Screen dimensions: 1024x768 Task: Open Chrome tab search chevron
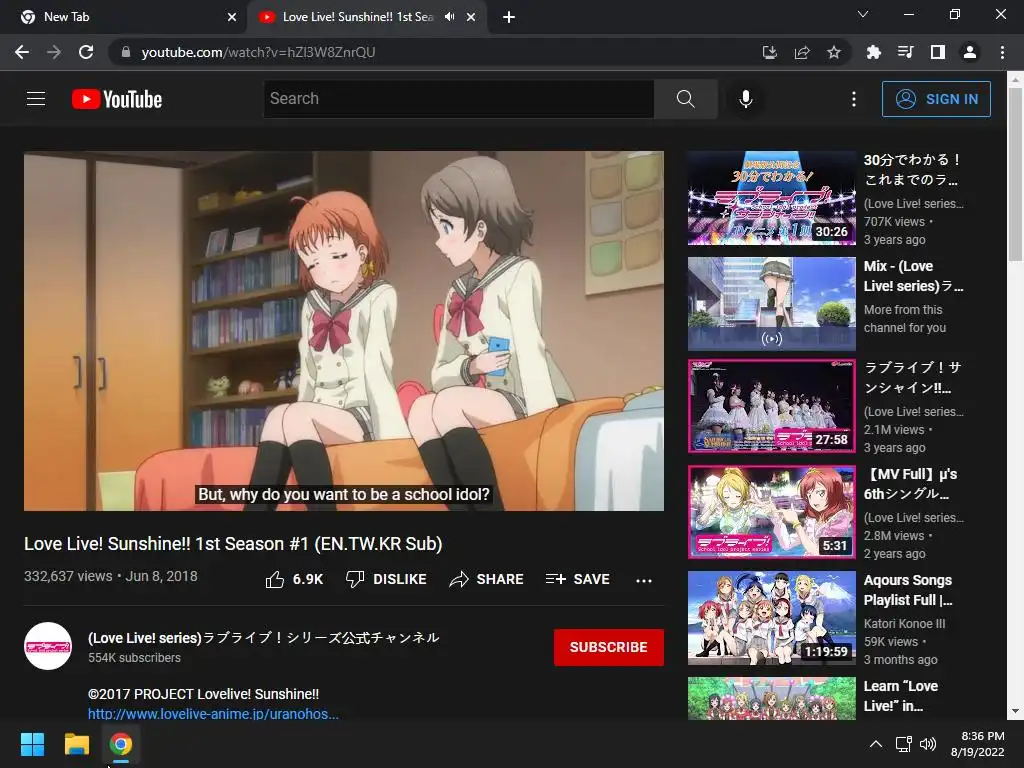coord(863,14)
